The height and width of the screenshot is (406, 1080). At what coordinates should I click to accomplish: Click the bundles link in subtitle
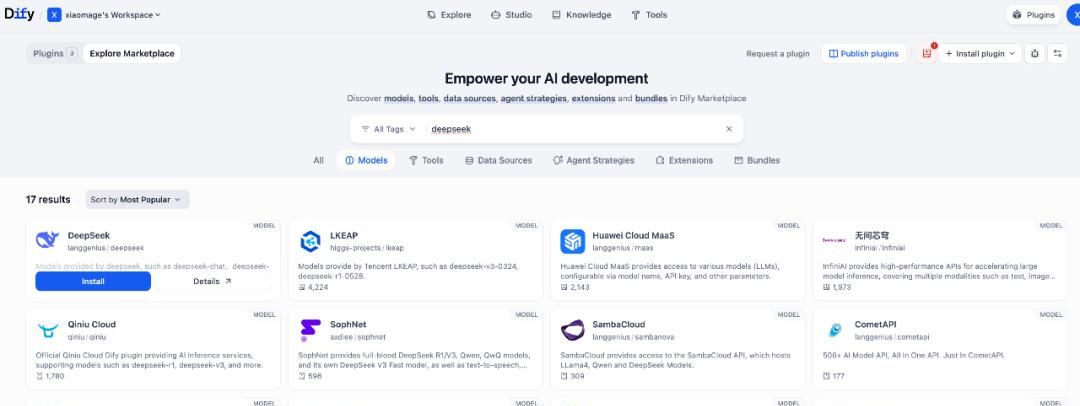point(651,99)
